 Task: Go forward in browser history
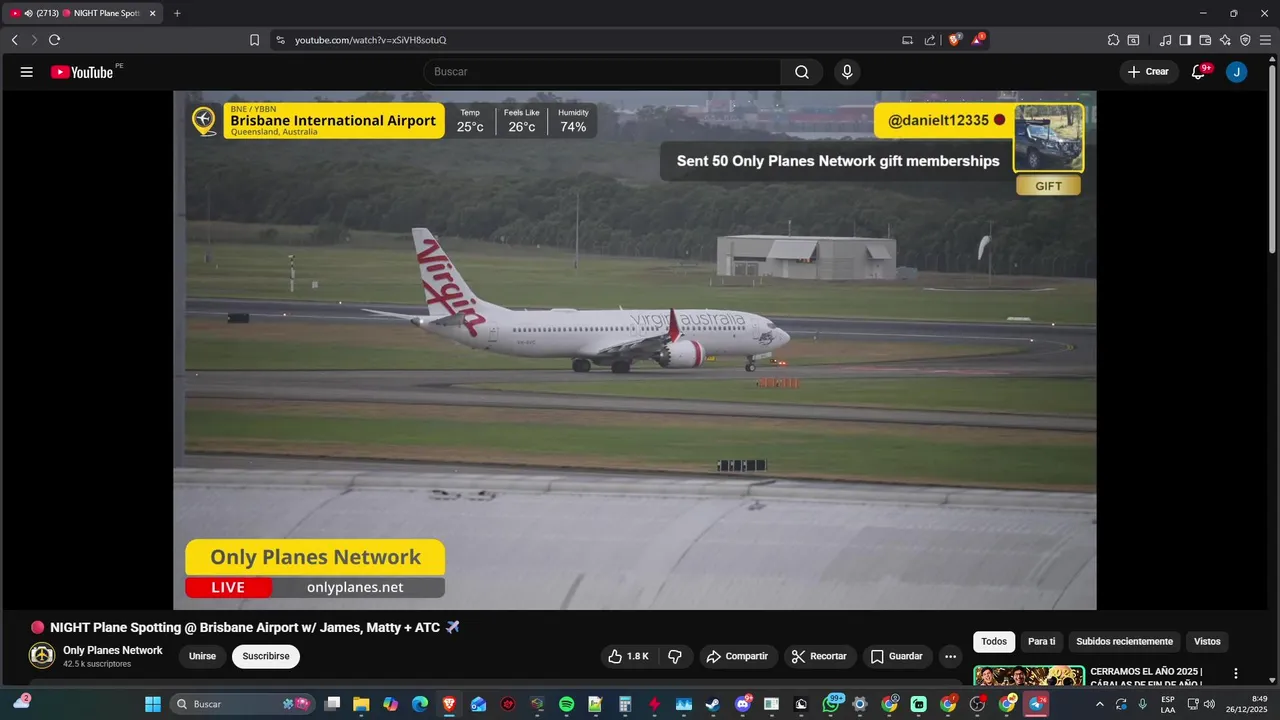[34, 40]
